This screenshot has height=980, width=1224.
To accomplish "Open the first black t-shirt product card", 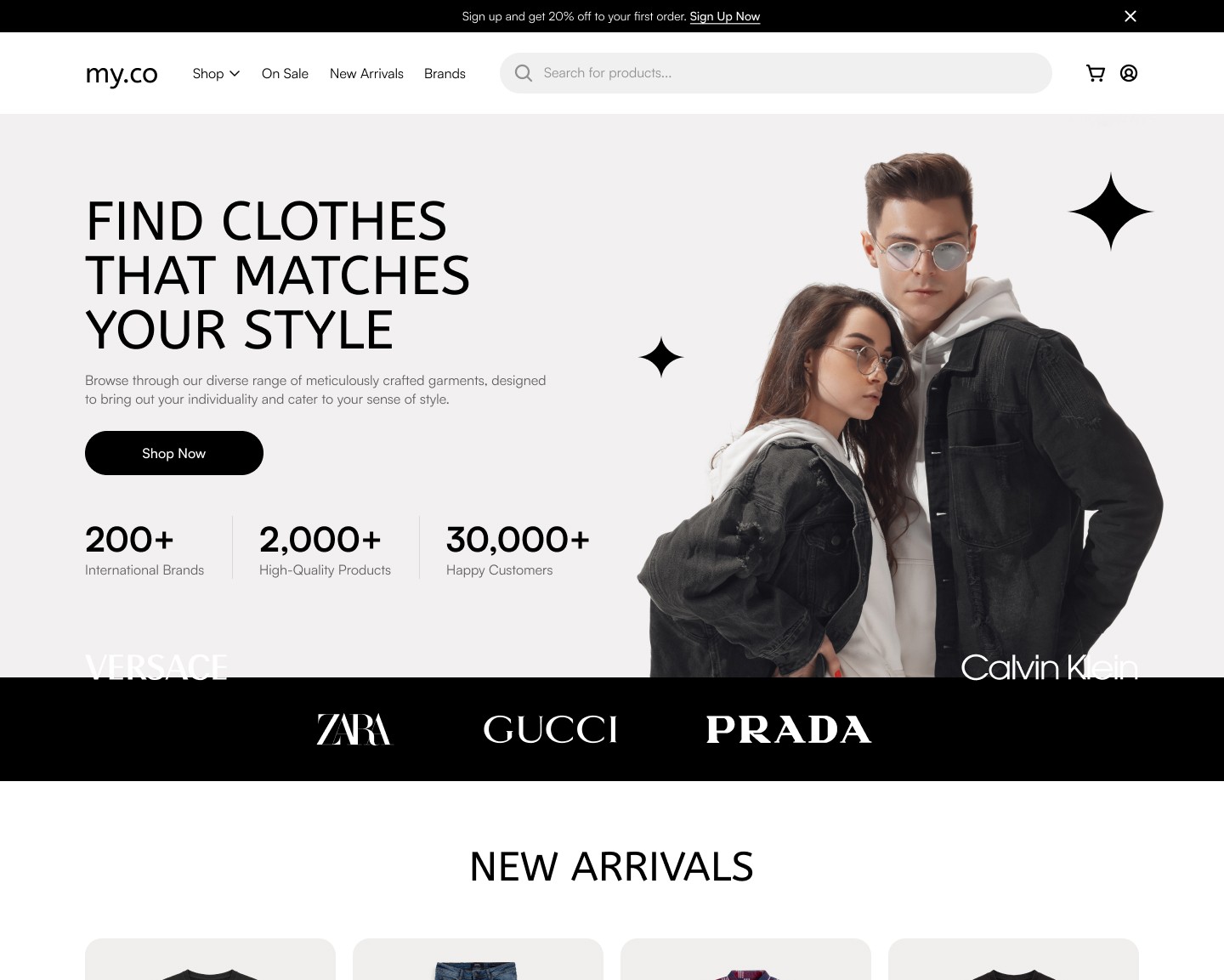I will 210,960.
